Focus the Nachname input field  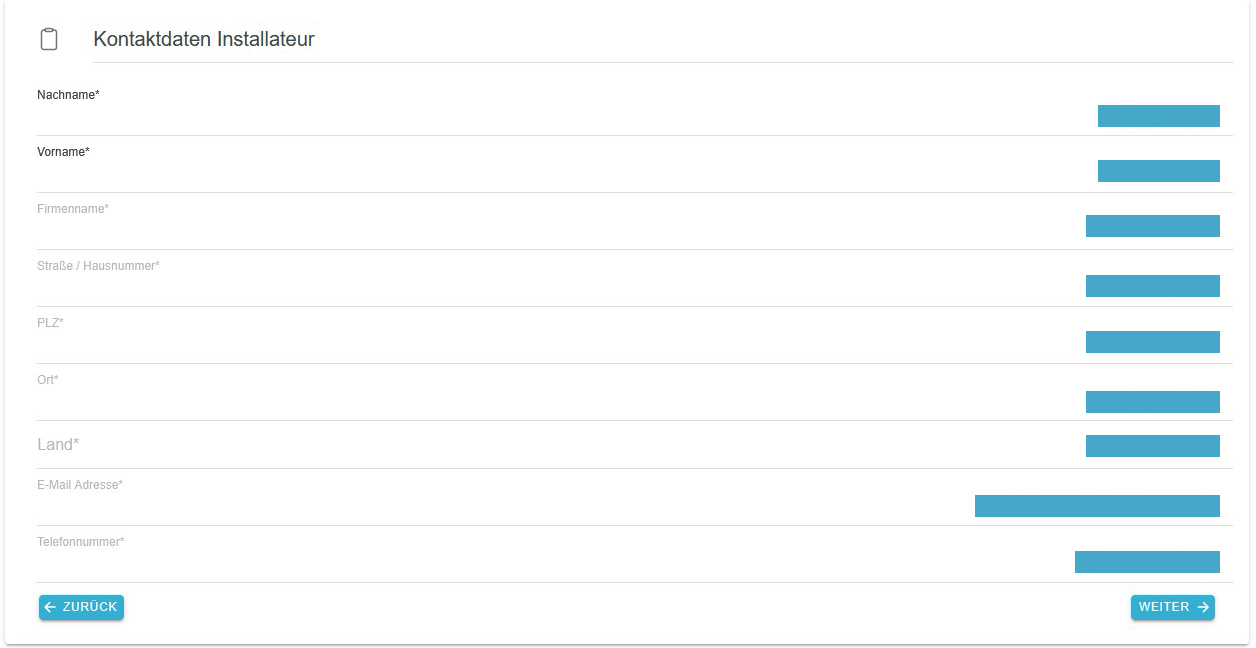500,117
